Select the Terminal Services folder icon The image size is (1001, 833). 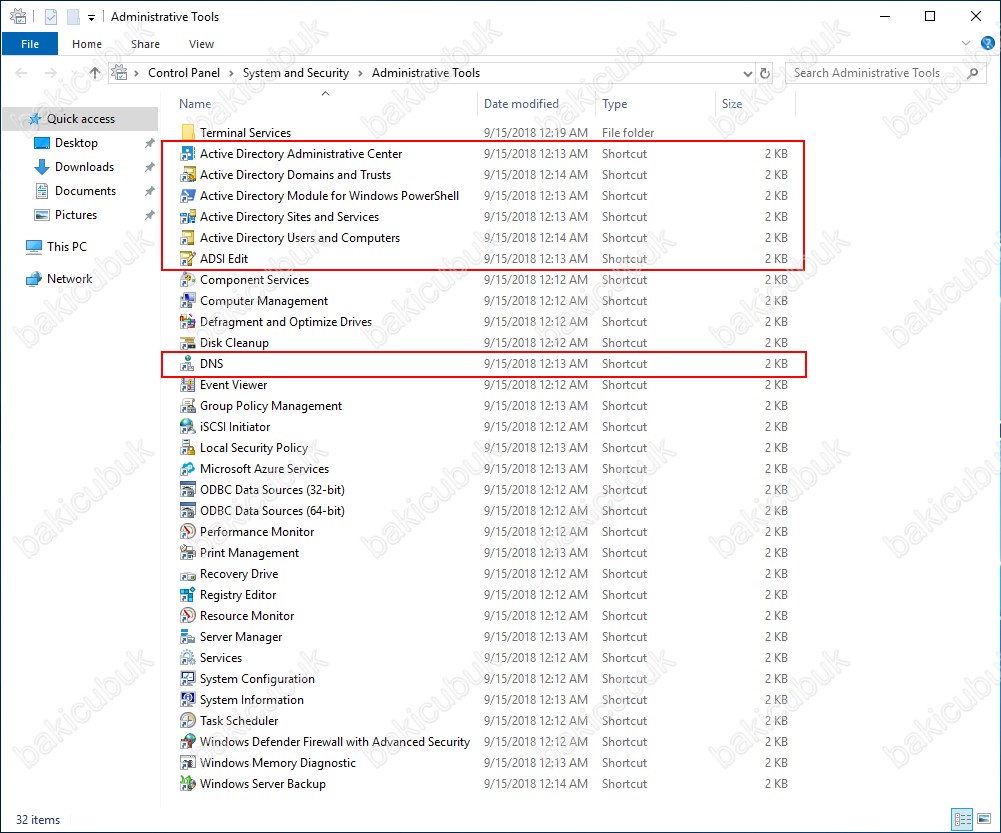(x=187, y=133)
